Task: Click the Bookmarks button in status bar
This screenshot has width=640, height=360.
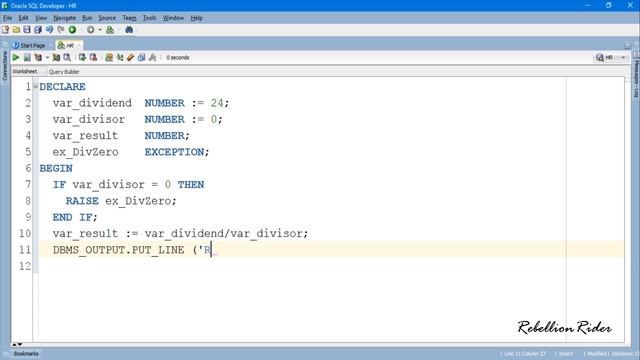Action: point(26,353)
